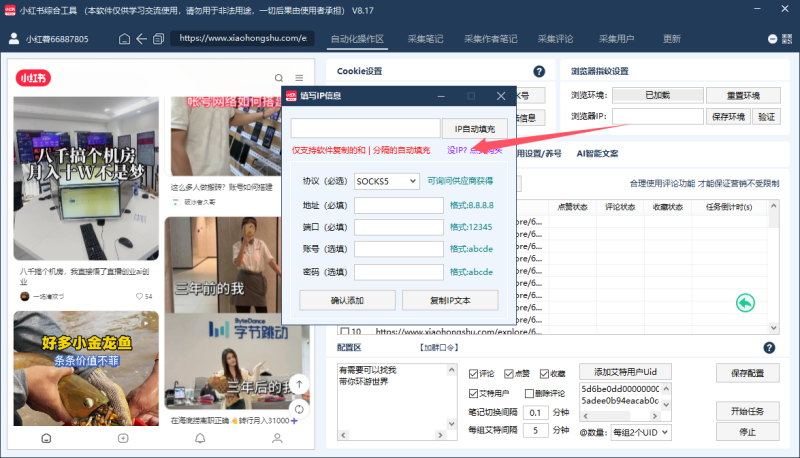Screen dimensions: 800x458
Task: Open the @数量 每组2个UID dropdown
Action: (641, 432)
